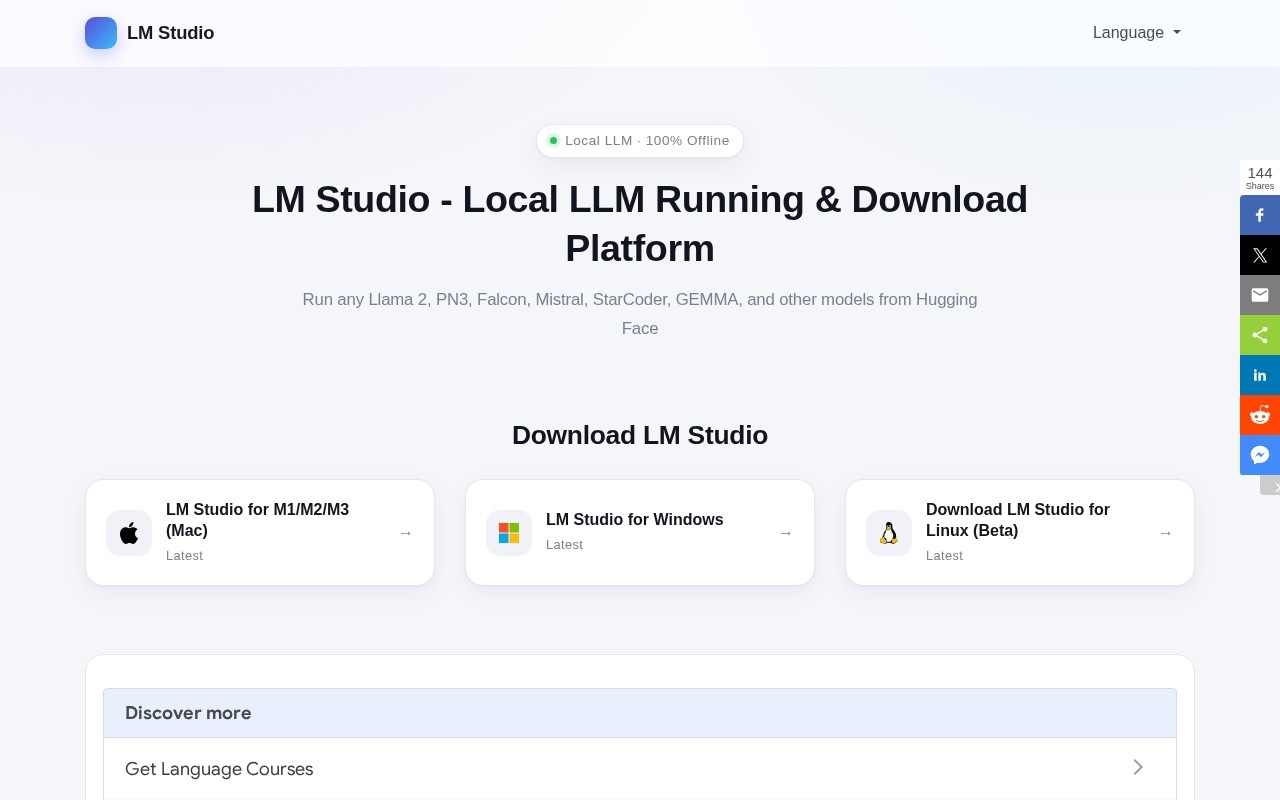Open Download LM Studio for Linux (Beta)
Viewport: 1280px width, 800px height.
pyautogui.click(x=1020, y=533)
